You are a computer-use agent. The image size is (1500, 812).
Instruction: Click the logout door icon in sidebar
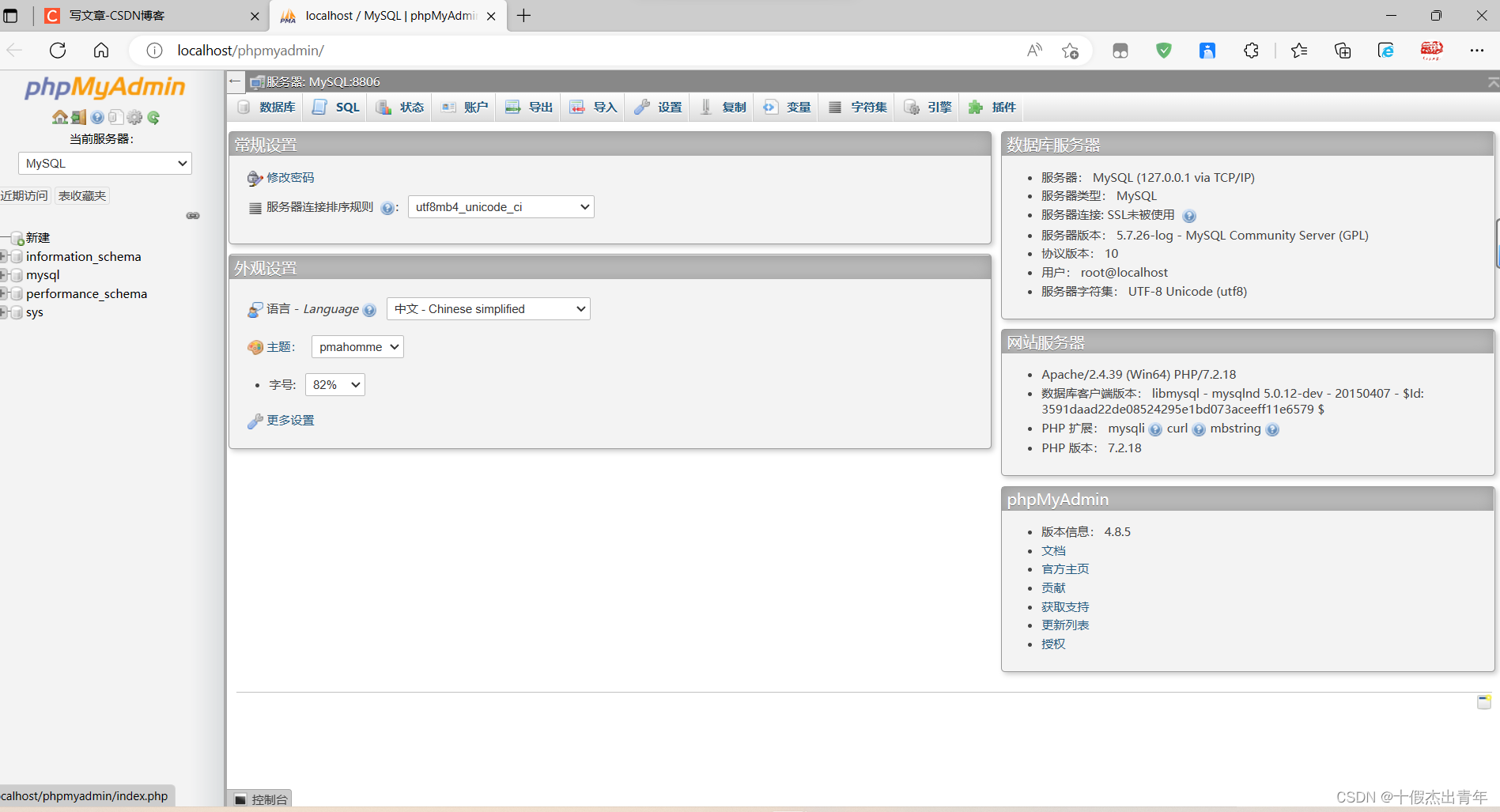(78, 118)
